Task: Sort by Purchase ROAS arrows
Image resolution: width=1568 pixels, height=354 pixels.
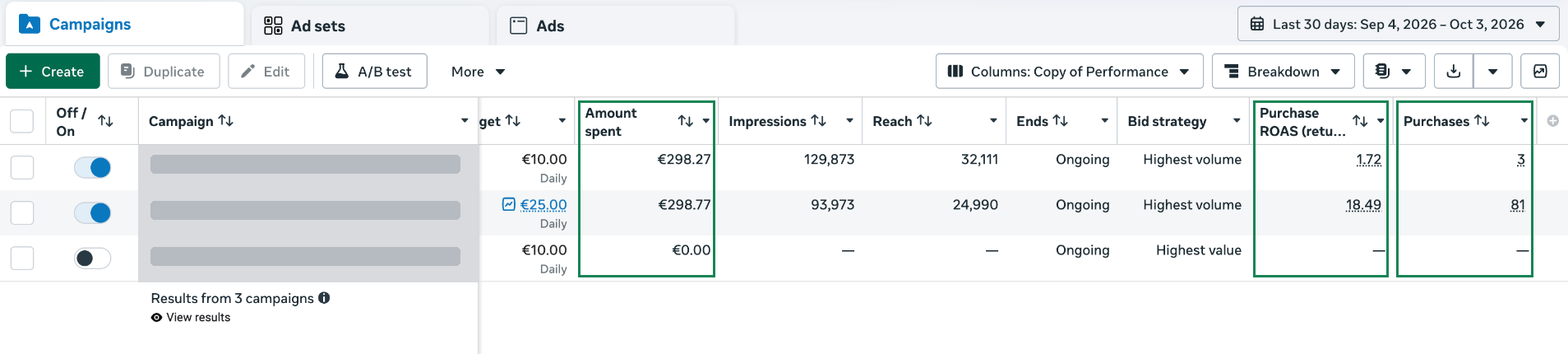Action: [x=1361, y=121]
